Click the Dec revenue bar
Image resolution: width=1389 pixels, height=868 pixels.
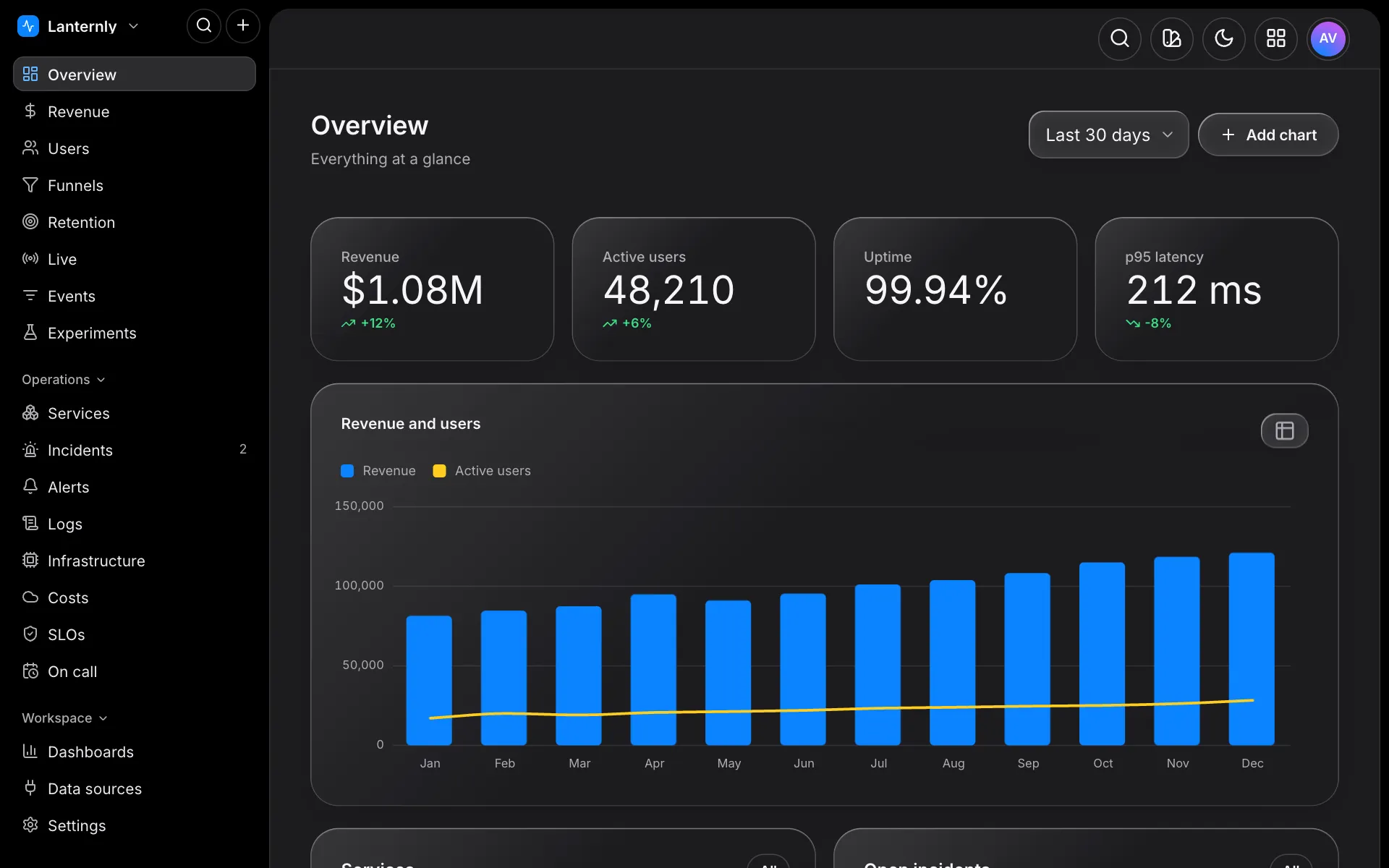pos(1252,649)
